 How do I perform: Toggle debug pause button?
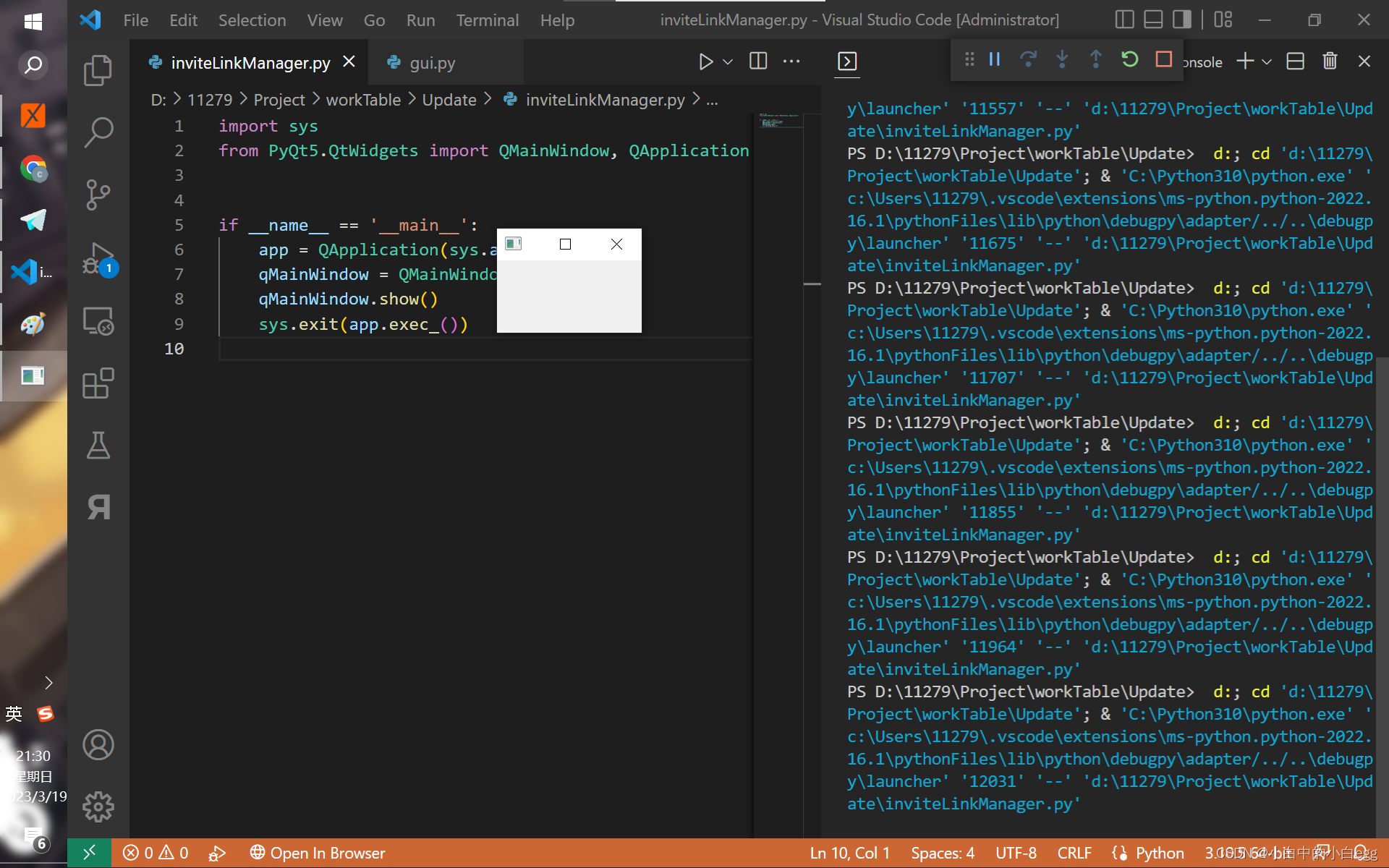tap(994, 60)
